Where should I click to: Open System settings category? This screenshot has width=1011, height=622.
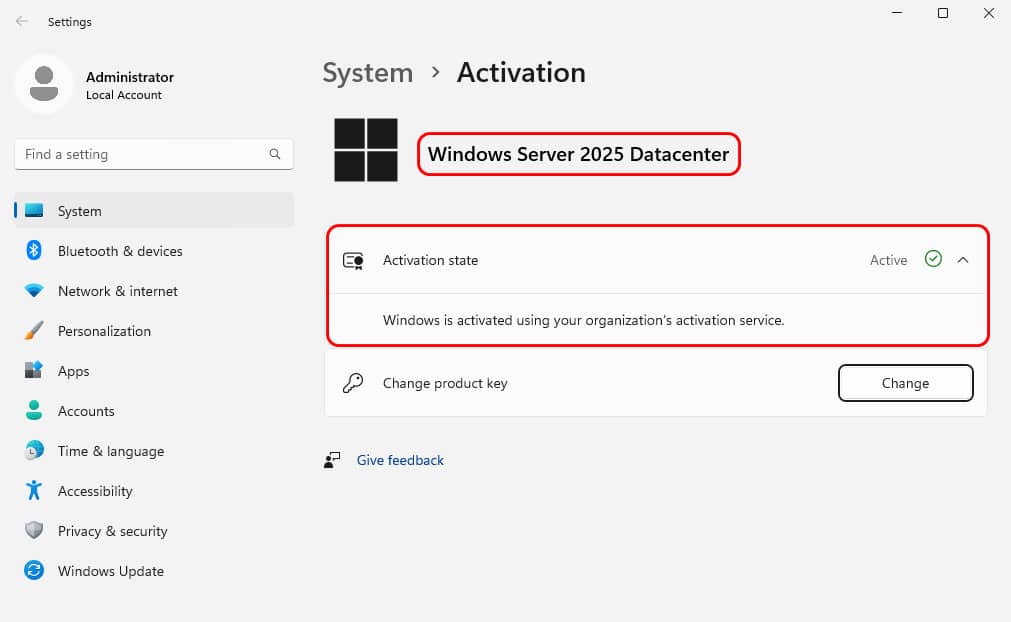pos(154,211)
